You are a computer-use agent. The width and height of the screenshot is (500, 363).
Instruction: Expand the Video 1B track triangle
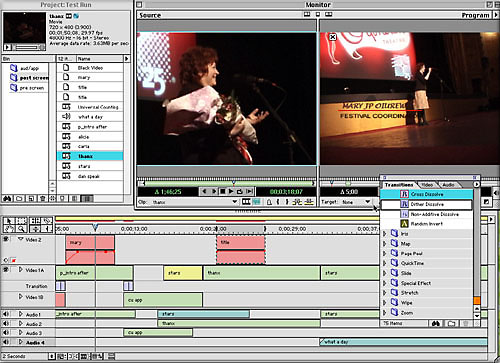pyautogui.click(x=21, y=296)
